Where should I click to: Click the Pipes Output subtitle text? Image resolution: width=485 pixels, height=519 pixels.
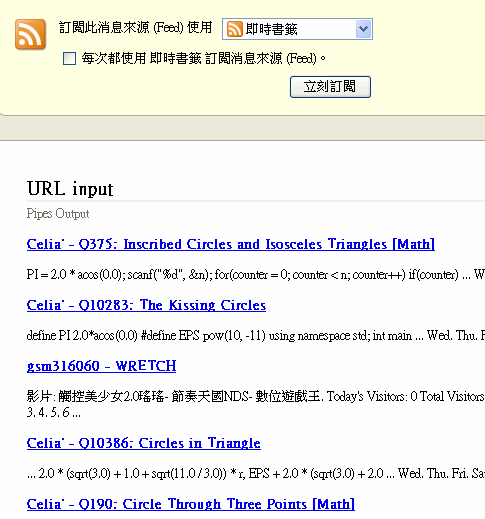point(58,213)
